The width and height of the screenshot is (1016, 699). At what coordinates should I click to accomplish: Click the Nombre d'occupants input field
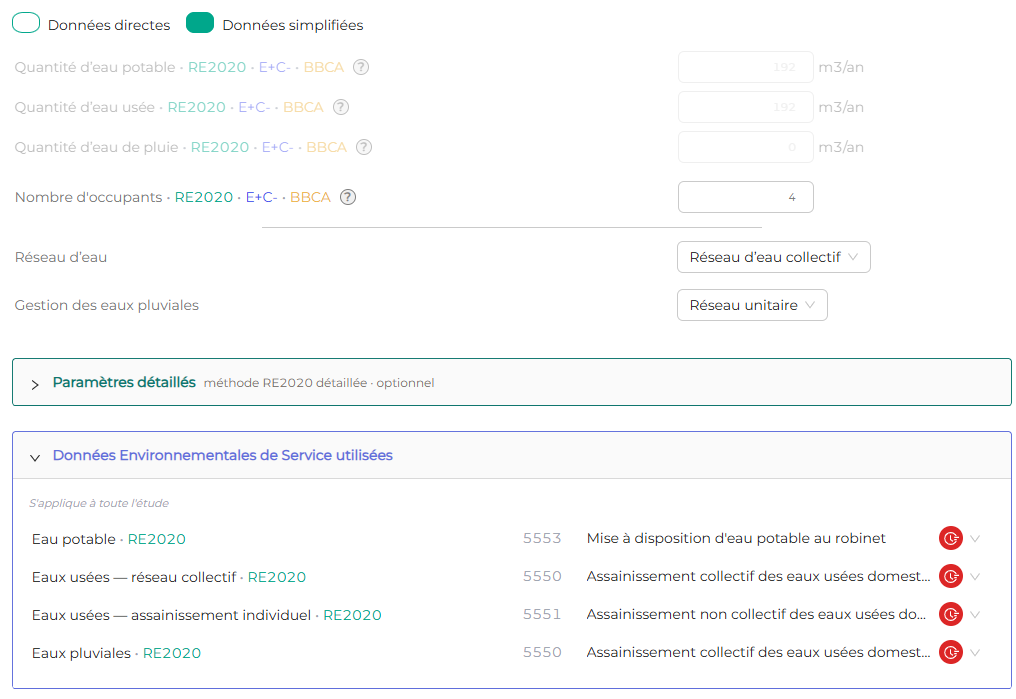pos(745,197)
